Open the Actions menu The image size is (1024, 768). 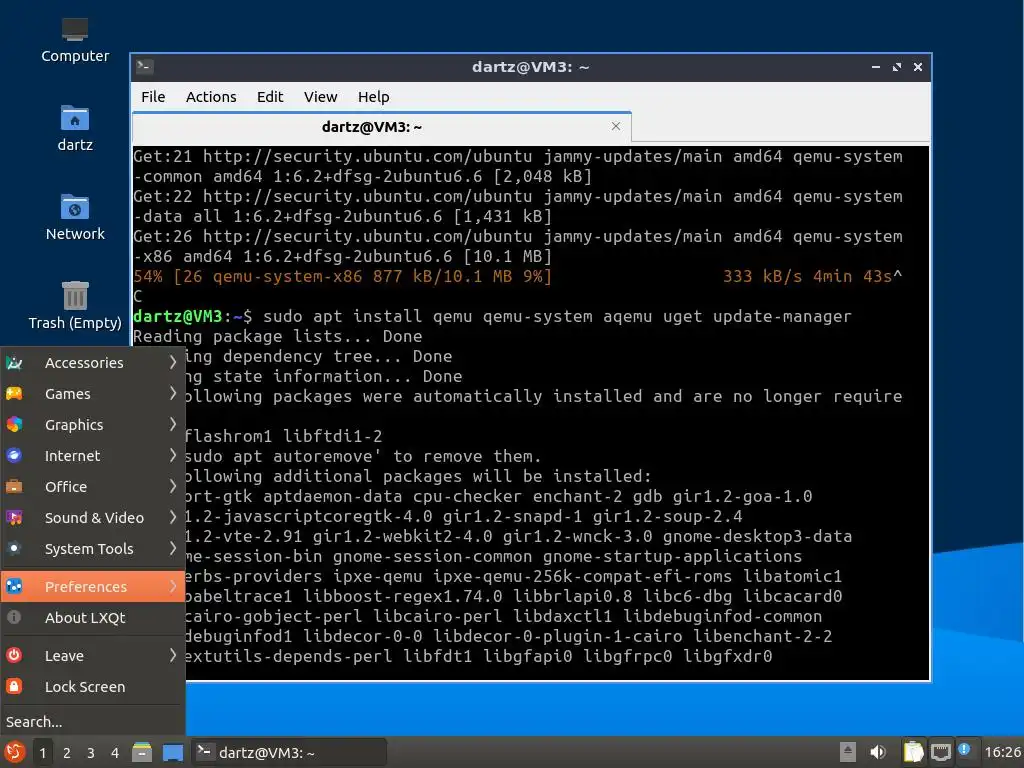click(211, 97)
